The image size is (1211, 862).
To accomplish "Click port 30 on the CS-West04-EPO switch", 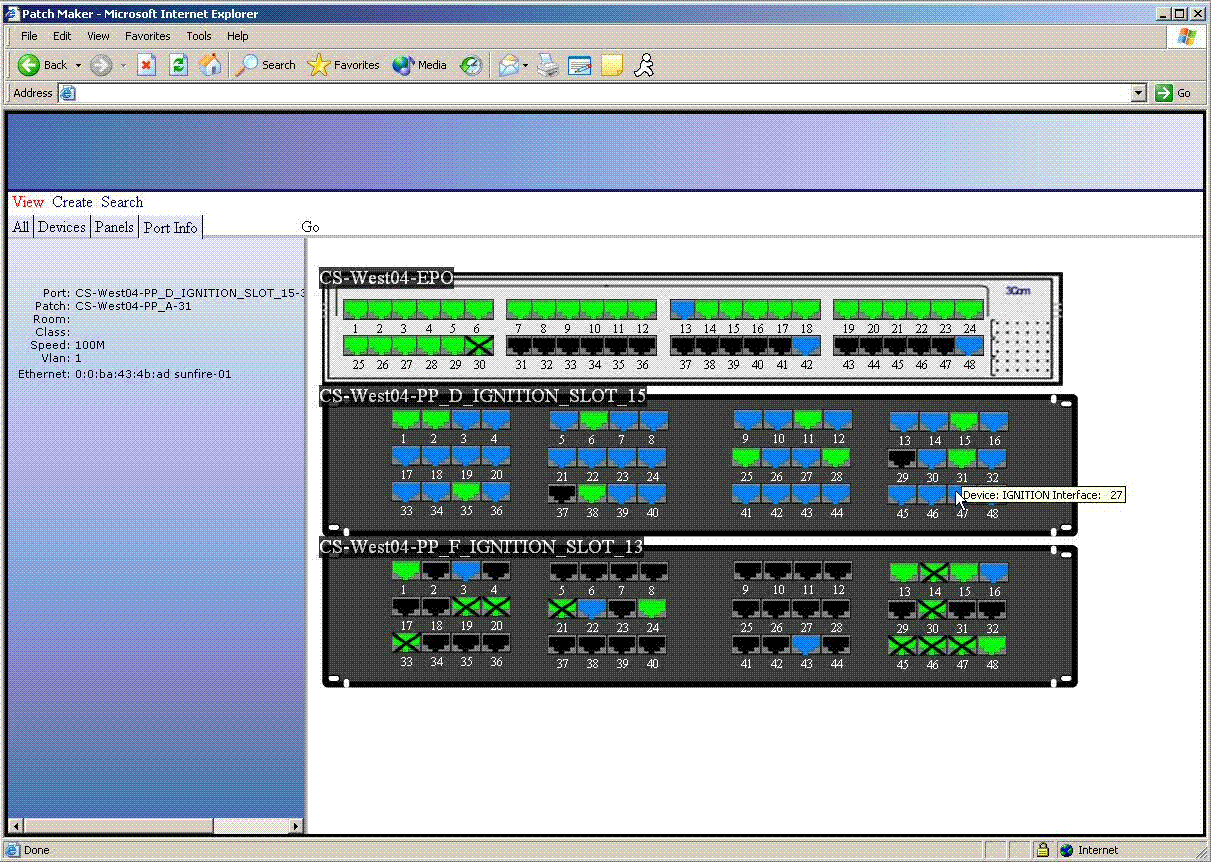I will 480,345.
